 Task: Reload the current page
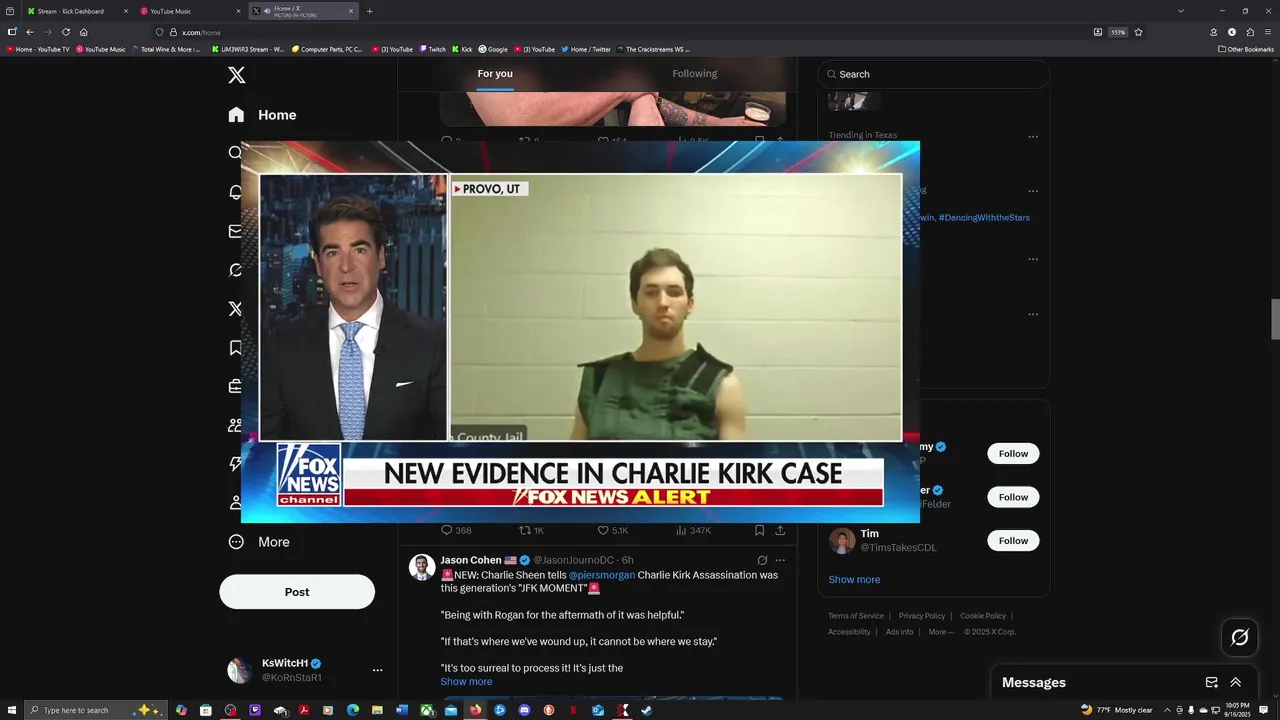click(x=66, y=32)
